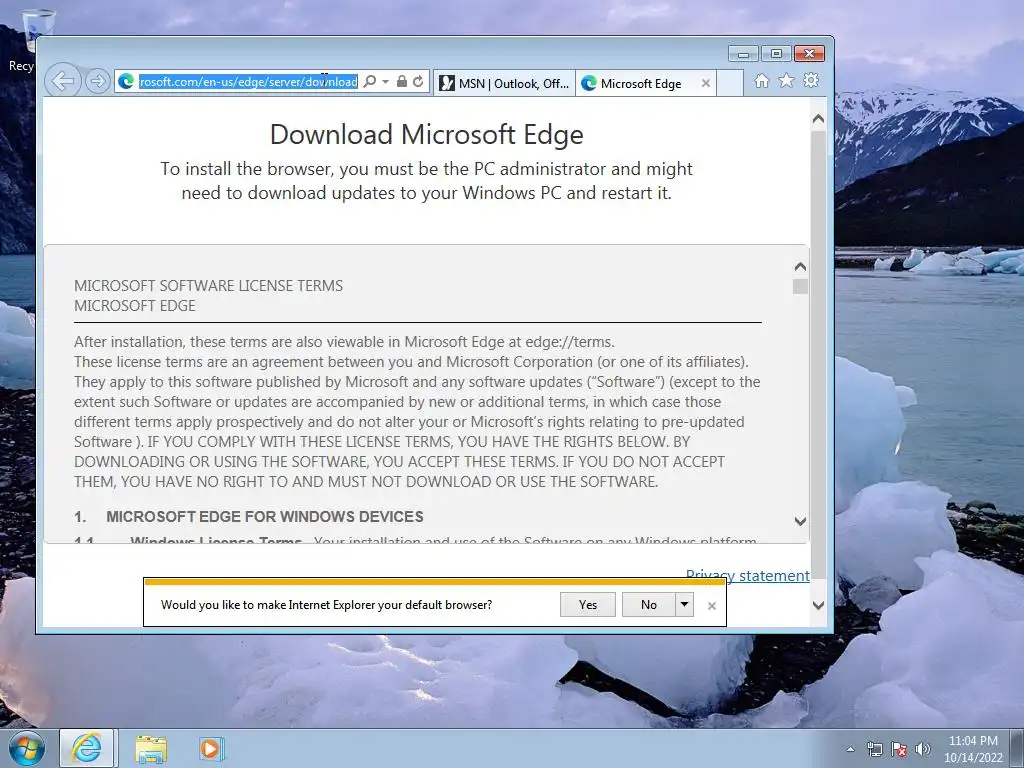Click '1. MICROSOFT EDGE FOR WINDOWS DEVICES' heading

249,517
